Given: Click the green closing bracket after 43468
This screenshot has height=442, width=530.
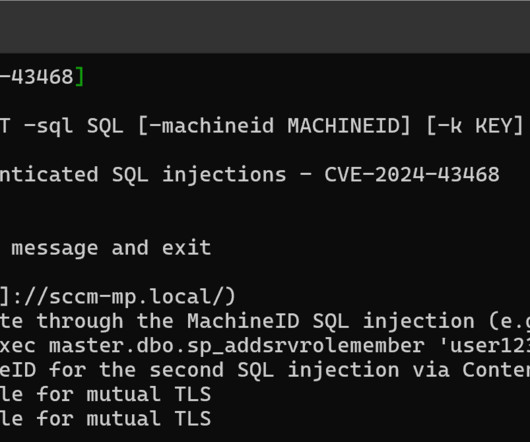Looking at the screenshot, I should click(x=79, y=77).
